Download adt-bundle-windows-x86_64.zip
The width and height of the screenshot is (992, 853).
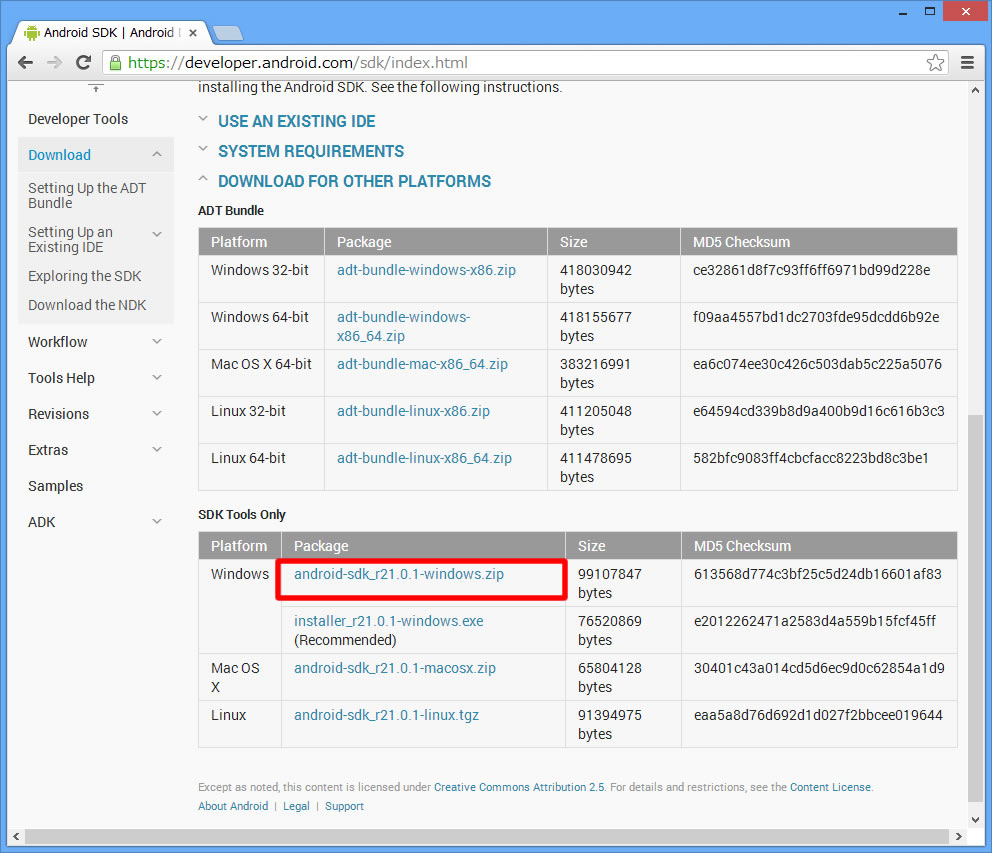[x=404, y=327]
